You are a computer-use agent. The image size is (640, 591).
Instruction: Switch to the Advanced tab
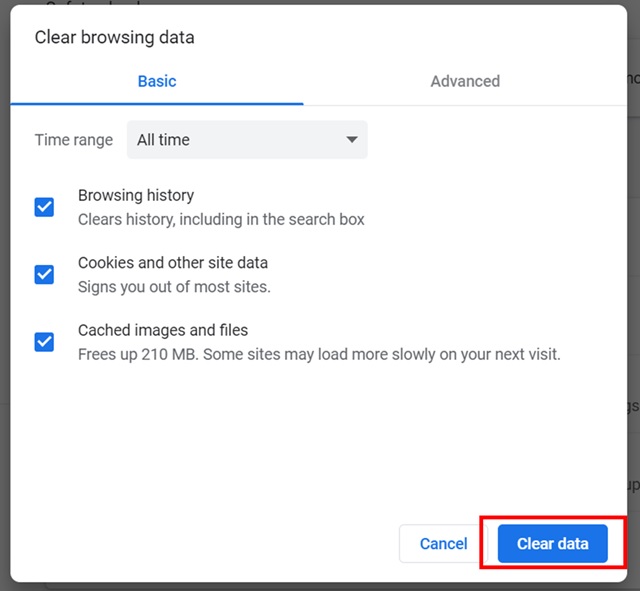[x=465, y=81]
